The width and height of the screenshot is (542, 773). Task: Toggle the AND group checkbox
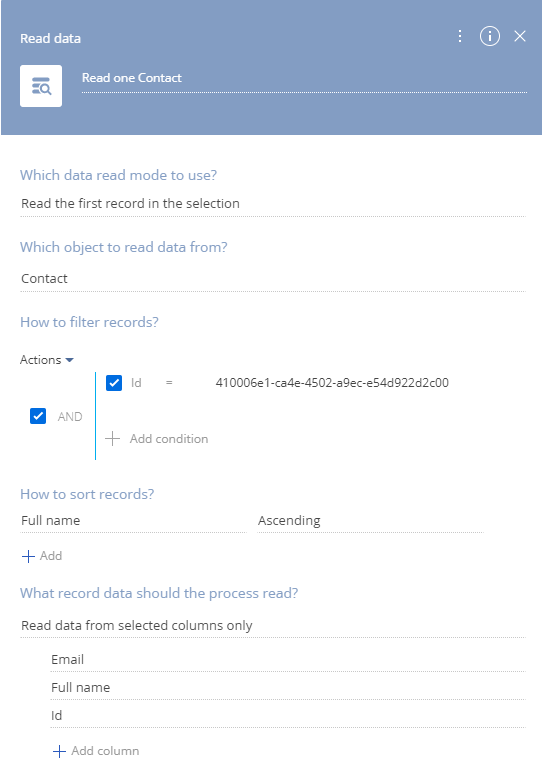[x=38, y=416]
